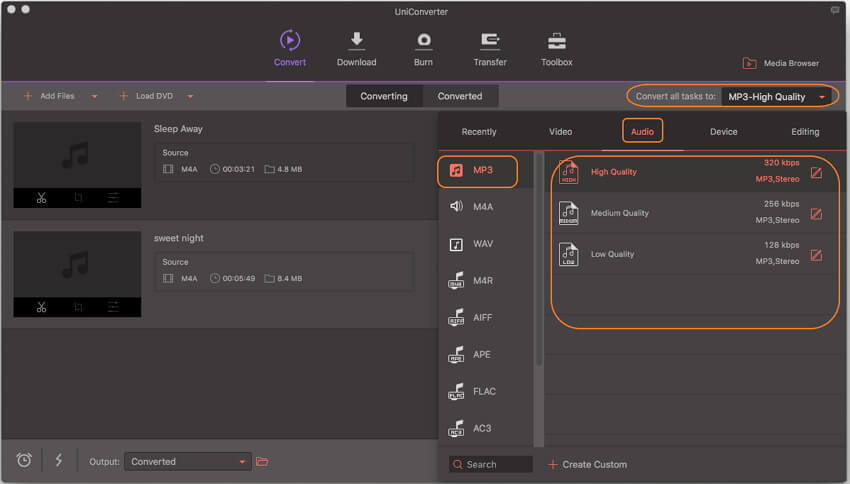Open the schedule alarm clock icon
The image size is (850, 484).
click(24, 460)
